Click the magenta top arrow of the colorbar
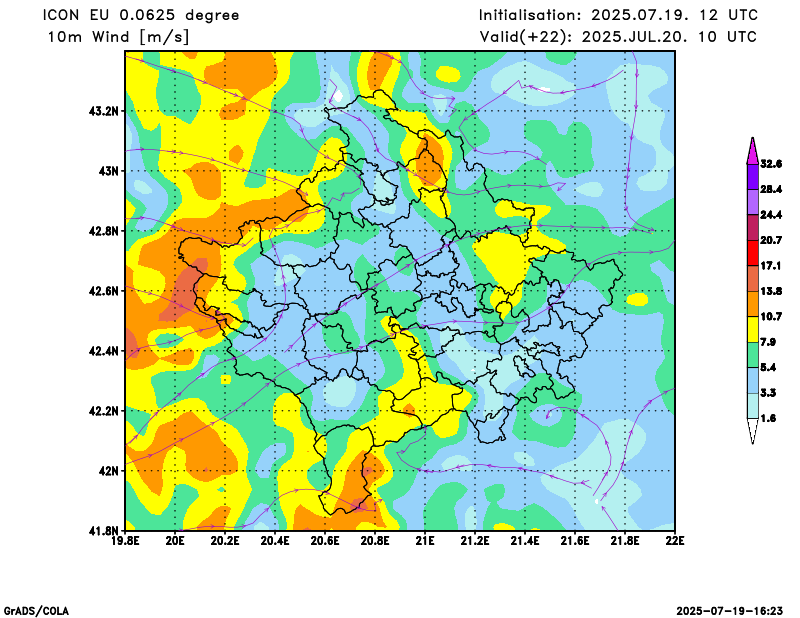The height and width of the screenshot is (618, 800). point(753,152)
